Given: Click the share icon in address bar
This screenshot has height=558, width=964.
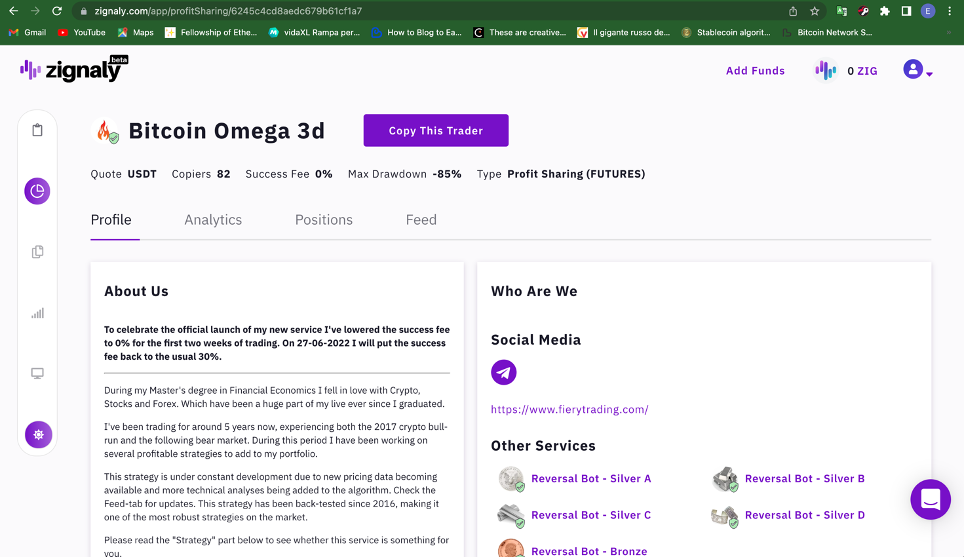Looking at the screenshot, I should 793,11.
